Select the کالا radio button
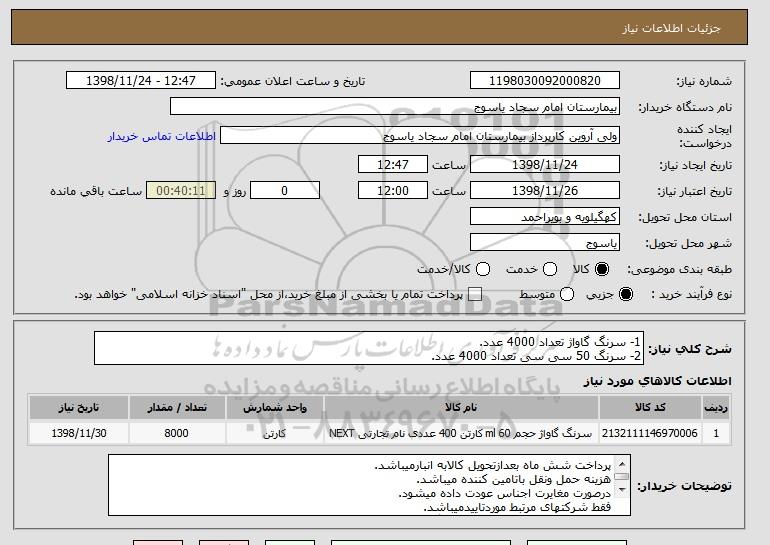 (x=602, y=269)
